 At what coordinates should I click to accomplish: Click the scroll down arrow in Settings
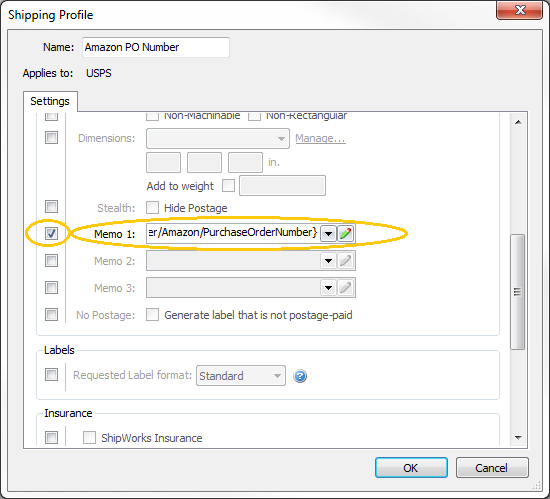tap(518, 438)
